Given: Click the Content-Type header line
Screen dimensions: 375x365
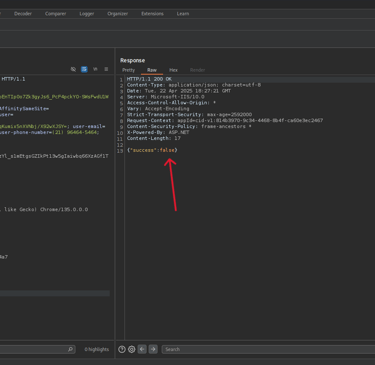Looking at the screenshot, I should (x=194, y=85).
